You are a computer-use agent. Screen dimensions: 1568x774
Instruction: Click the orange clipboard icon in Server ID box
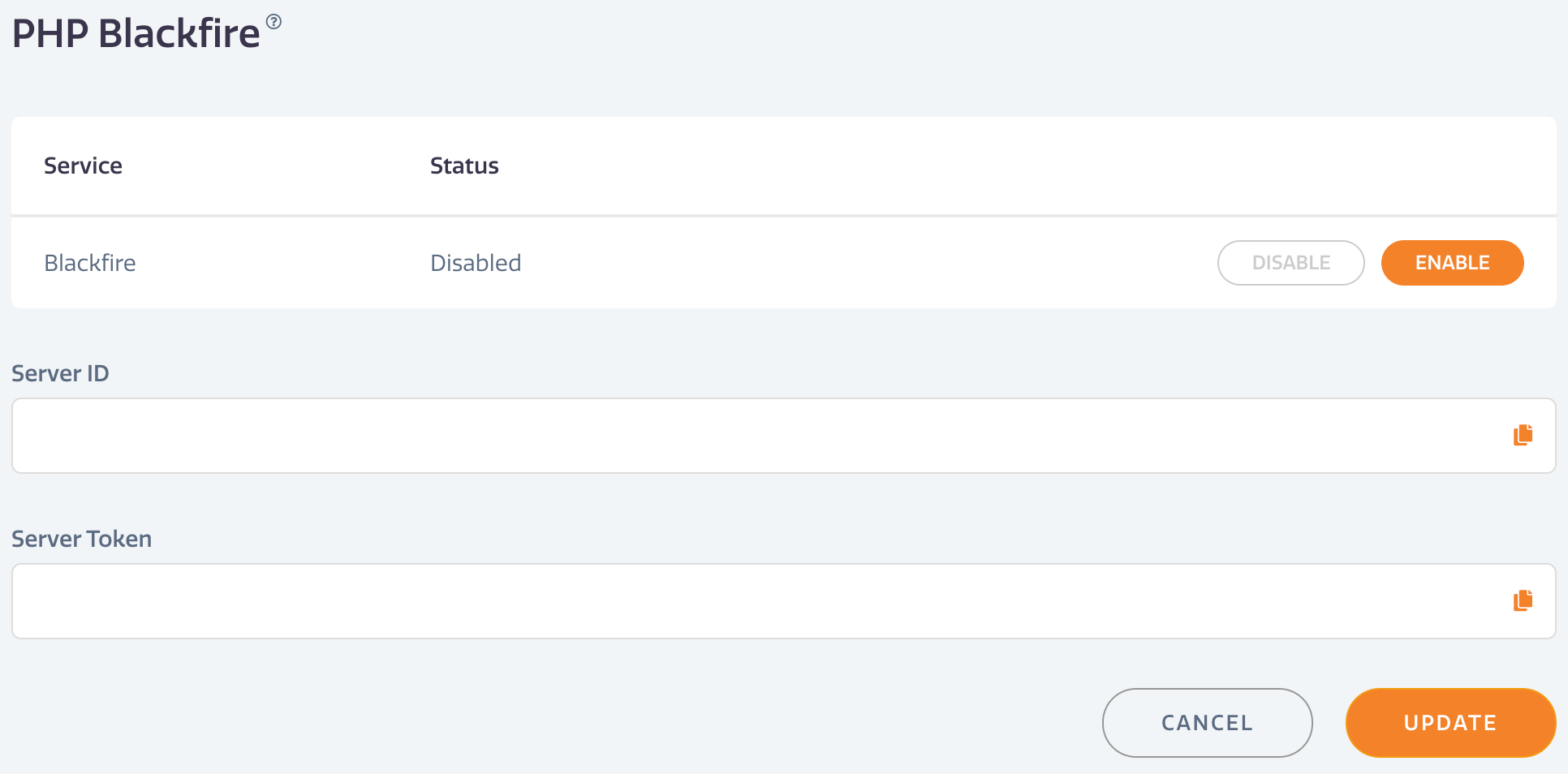click(x=1523, y=435)
